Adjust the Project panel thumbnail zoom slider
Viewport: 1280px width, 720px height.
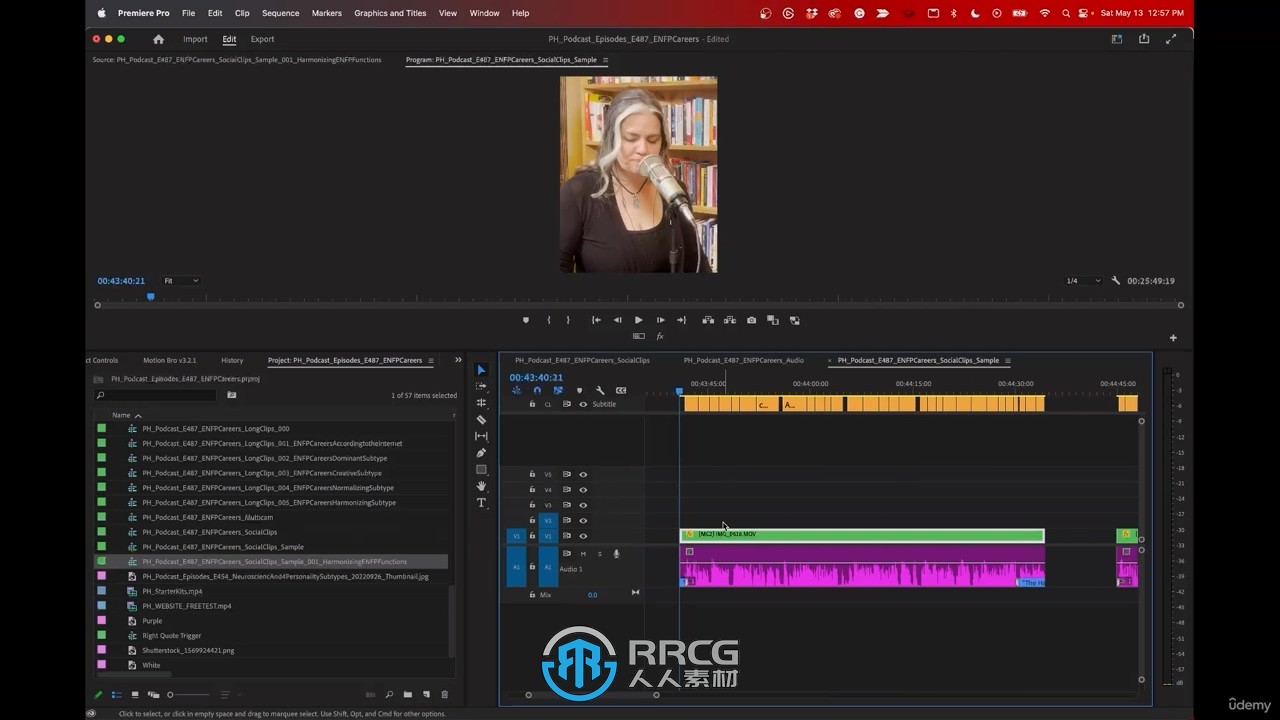click(x=190, y=694)
